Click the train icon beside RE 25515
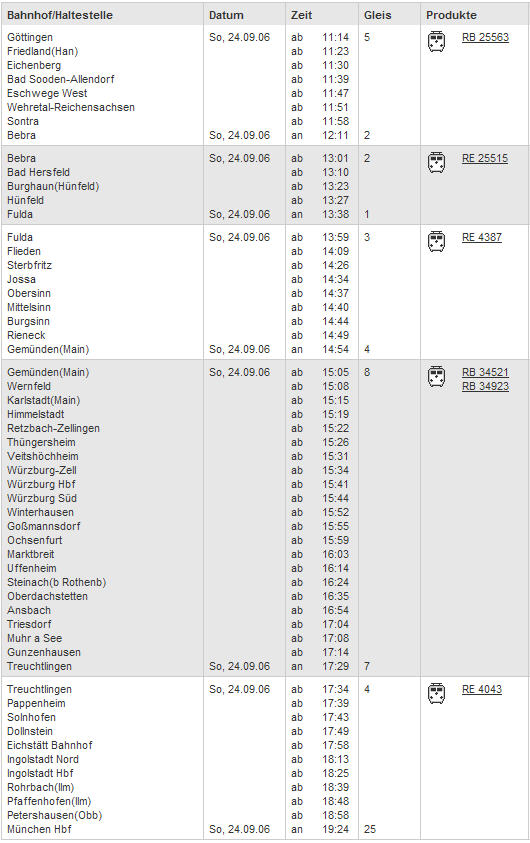The width and height of the screenshot is (530, 843). [436, 162]
